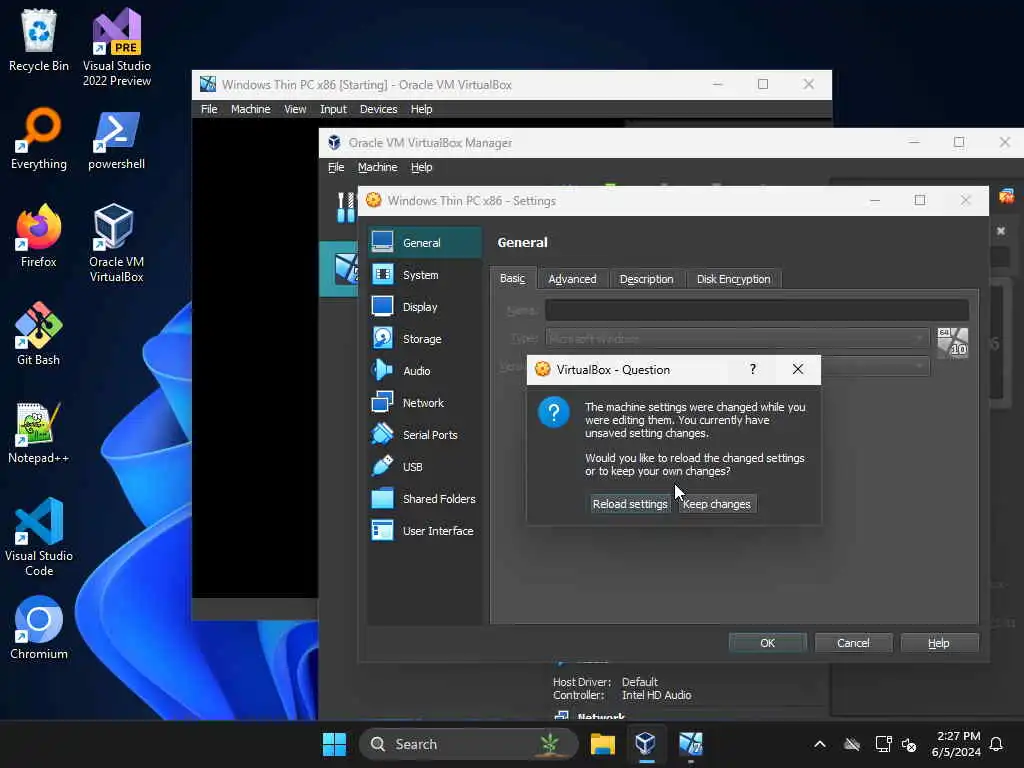Image resolution: width=1024 pixels, height=768 pixels.
Task: Open the Type dropdown showing Microsoft Windows
Action: 737,338
